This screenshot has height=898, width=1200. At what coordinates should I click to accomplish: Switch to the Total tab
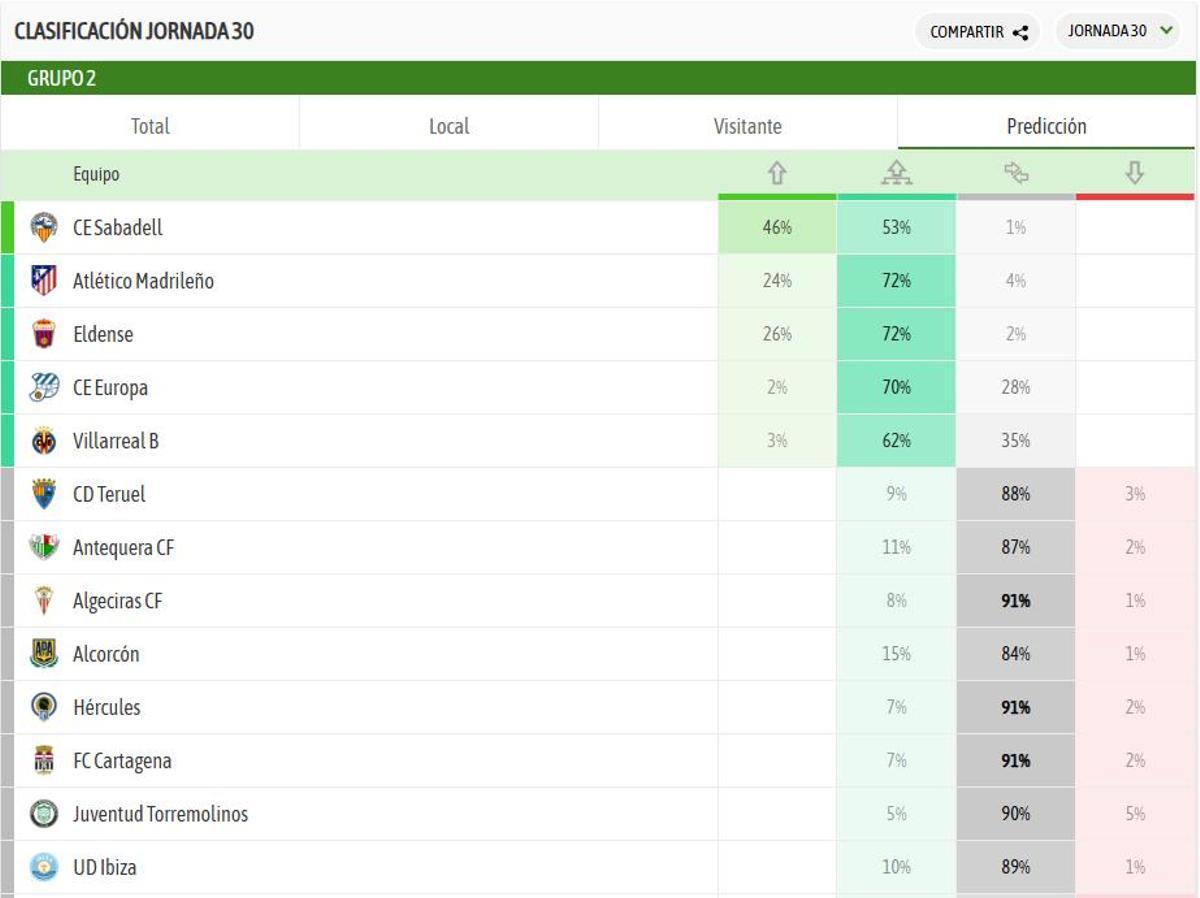pyautogui.click(x=149, y=125)
